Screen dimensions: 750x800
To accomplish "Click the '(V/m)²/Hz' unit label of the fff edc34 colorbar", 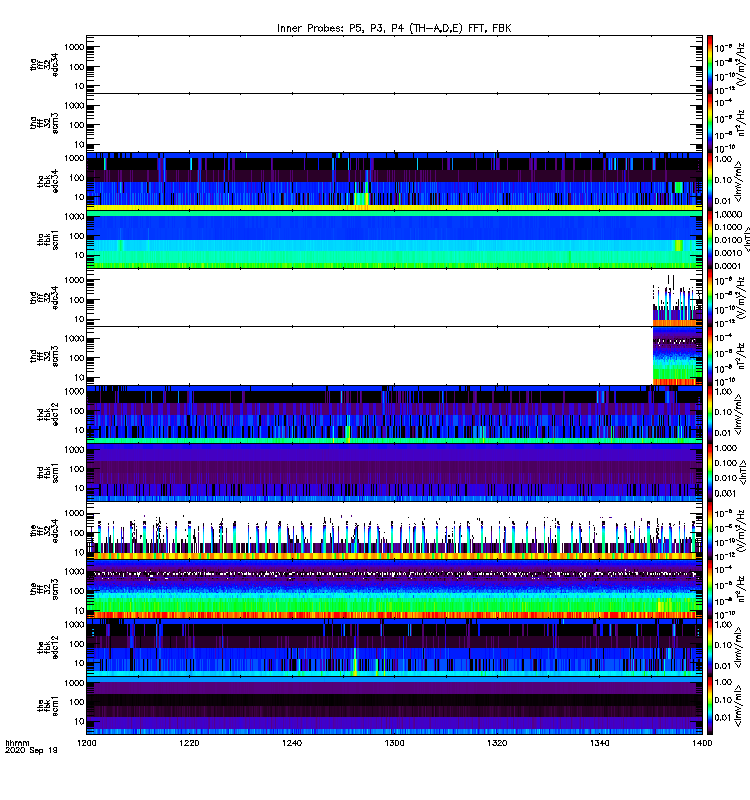I will click(740, 531).
